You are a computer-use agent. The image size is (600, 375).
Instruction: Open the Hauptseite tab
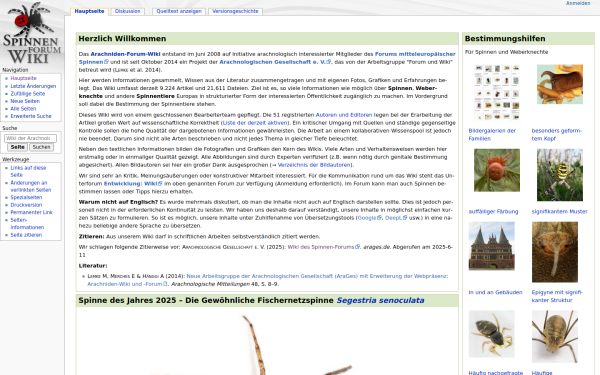point(89,11)
